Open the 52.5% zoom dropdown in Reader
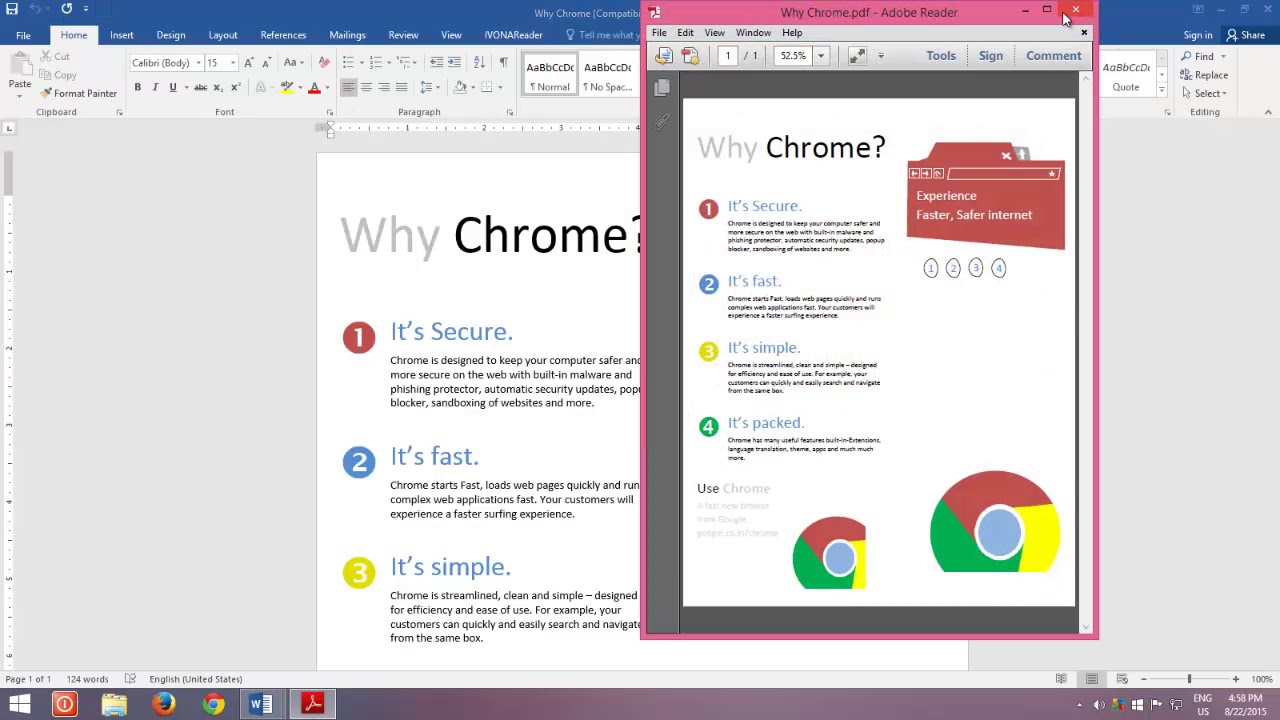Viewport: 1280px width, 720px height. 820,56
